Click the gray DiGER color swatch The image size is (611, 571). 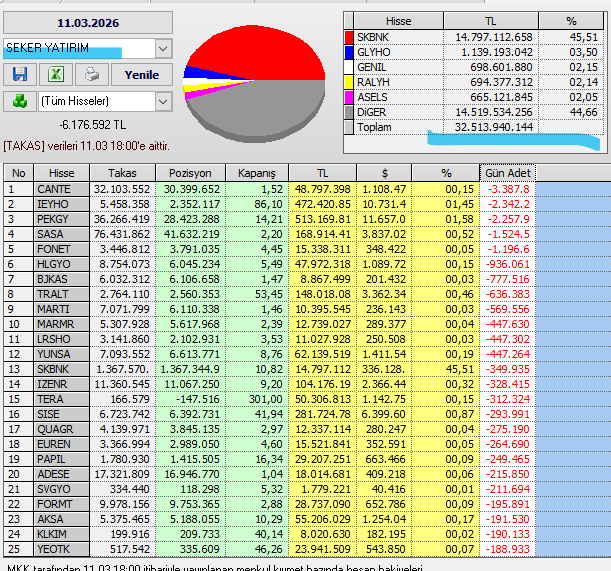[x=349, y=112]
